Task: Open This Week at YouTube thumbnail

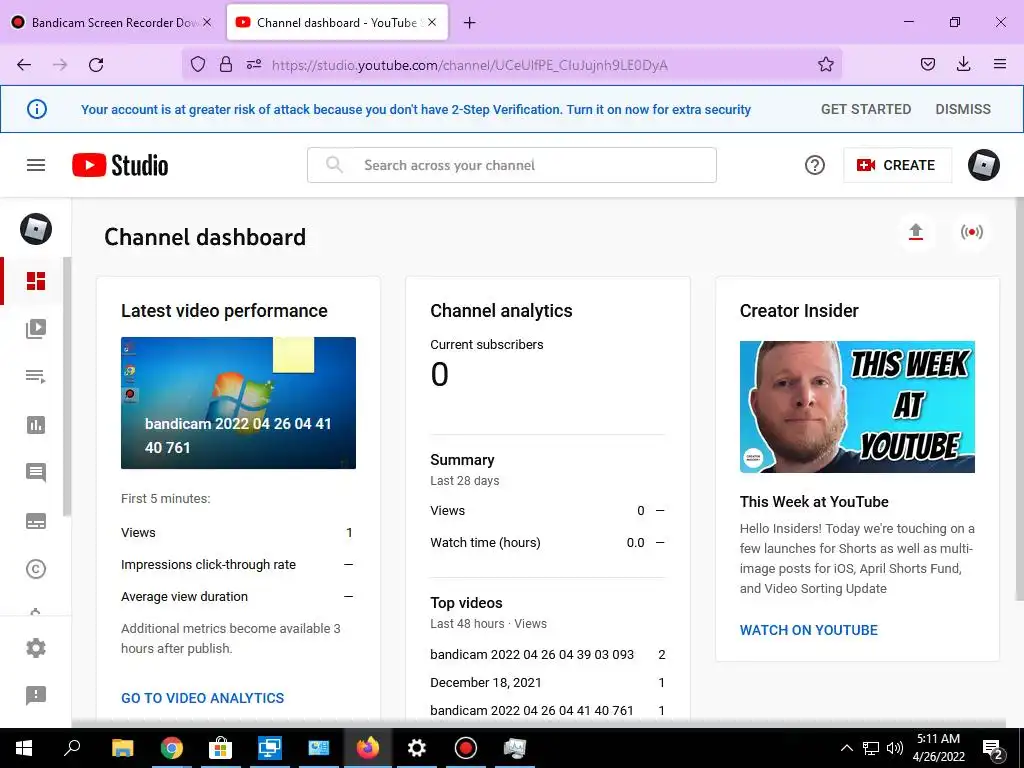Action: 857,407
